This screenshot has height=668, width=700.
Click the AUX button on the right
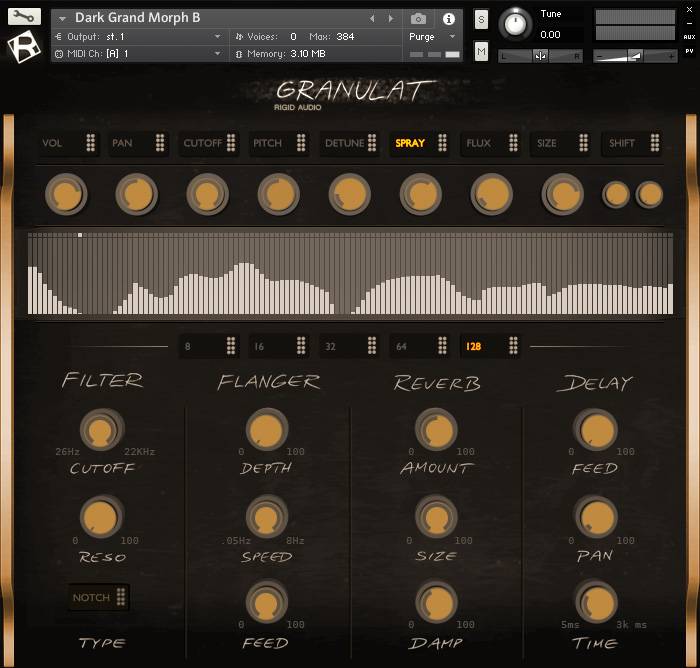[689, 37]
